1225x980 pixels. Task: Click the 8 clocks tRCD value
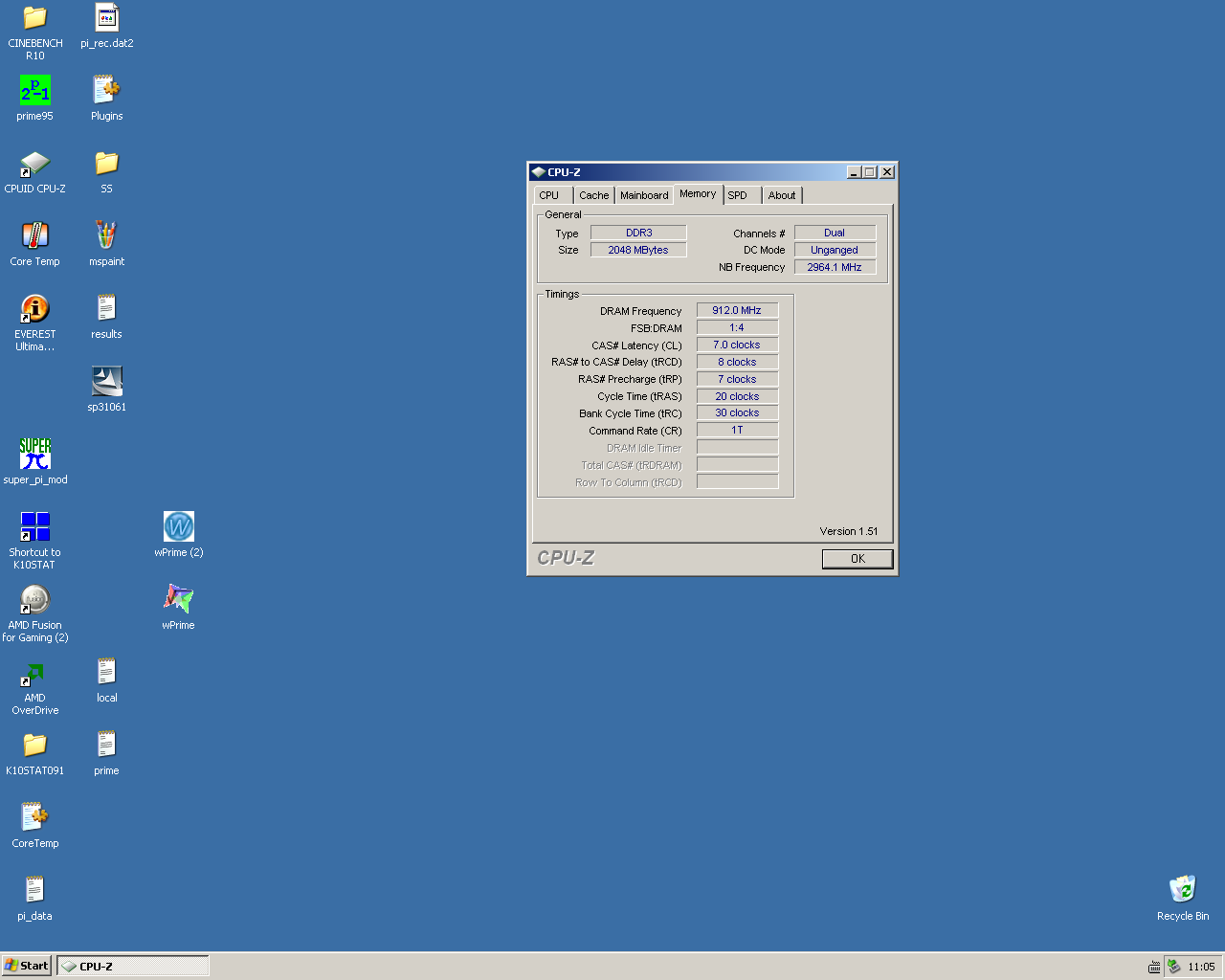[737, 362]
